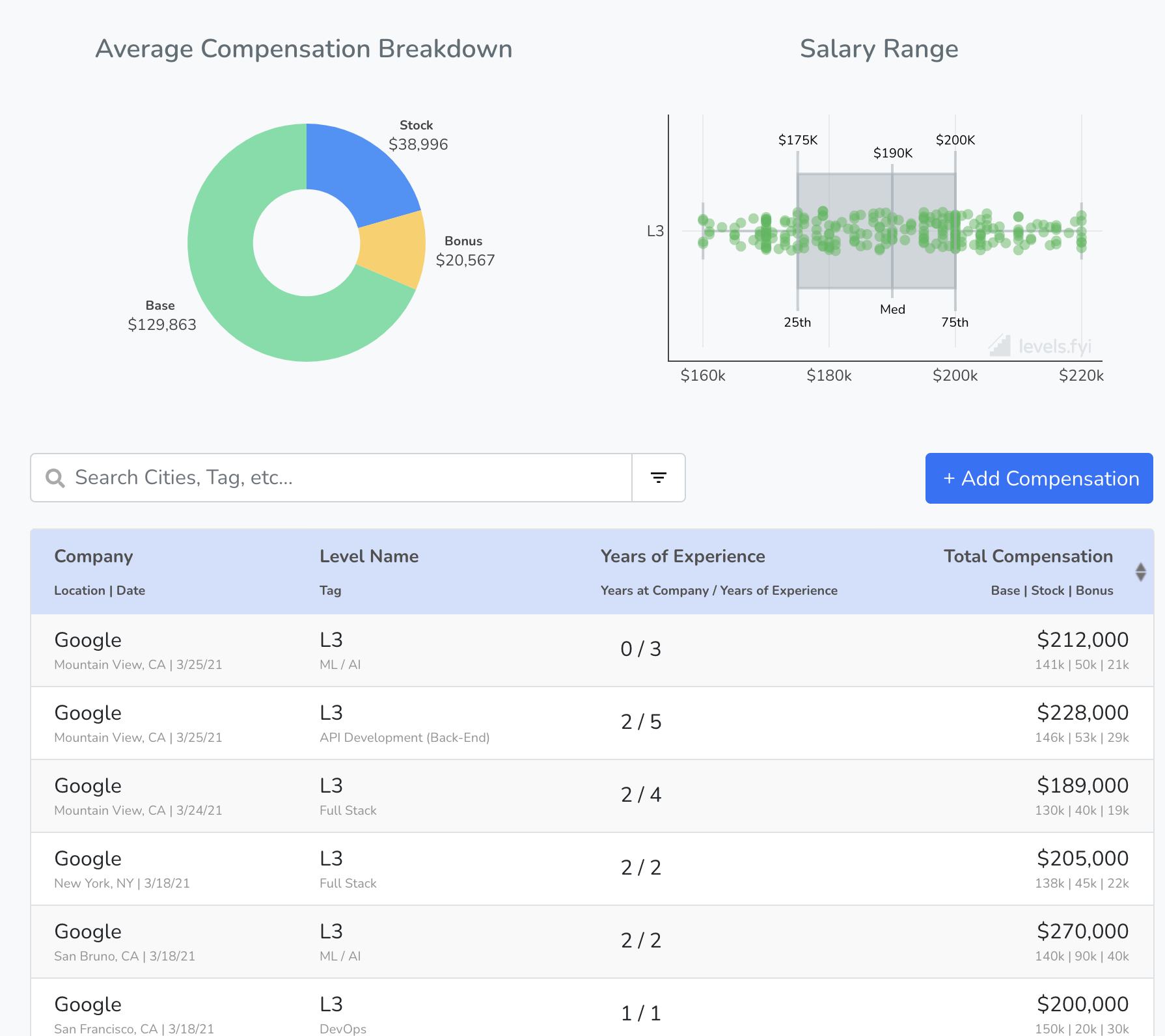Click the $220k axis tick label
The width and height of the screenshot is (1165, 1036).
click(x=1081, y=375)
